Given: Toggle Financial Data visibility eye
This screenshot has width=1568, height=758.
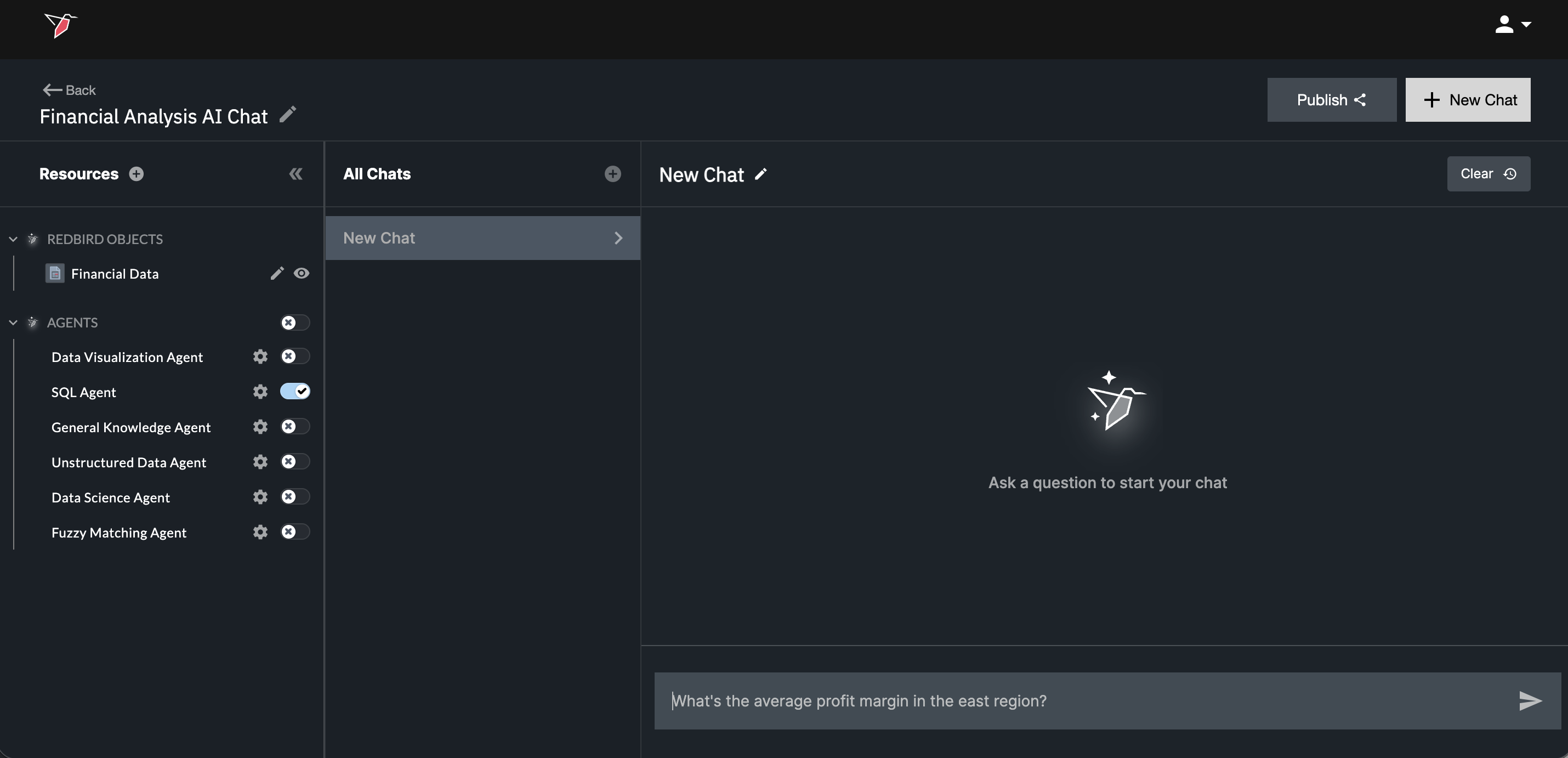Looking at the screenshot, I should 302,273.
